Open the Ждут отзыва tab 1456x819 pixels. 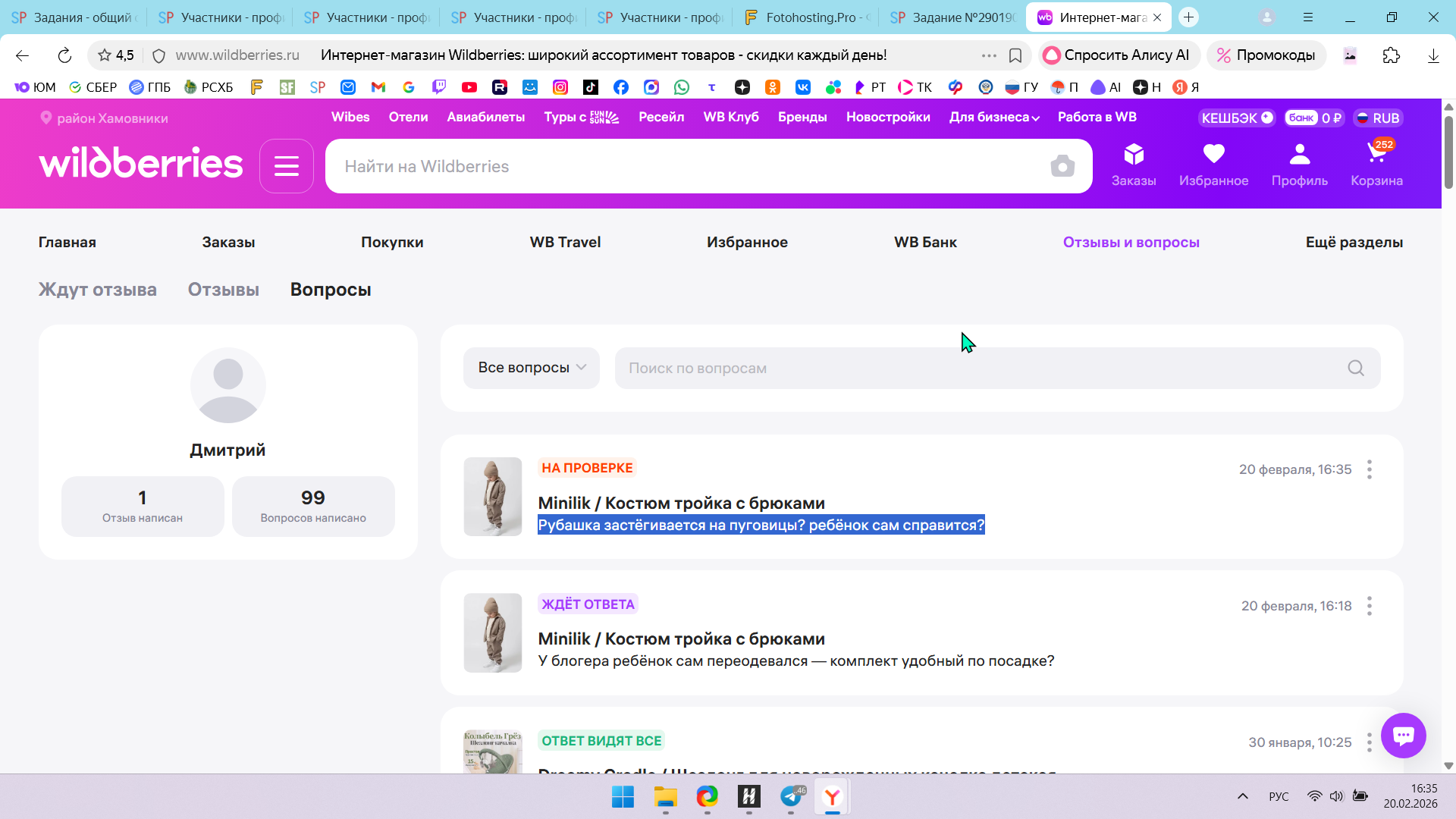(98, 290)
